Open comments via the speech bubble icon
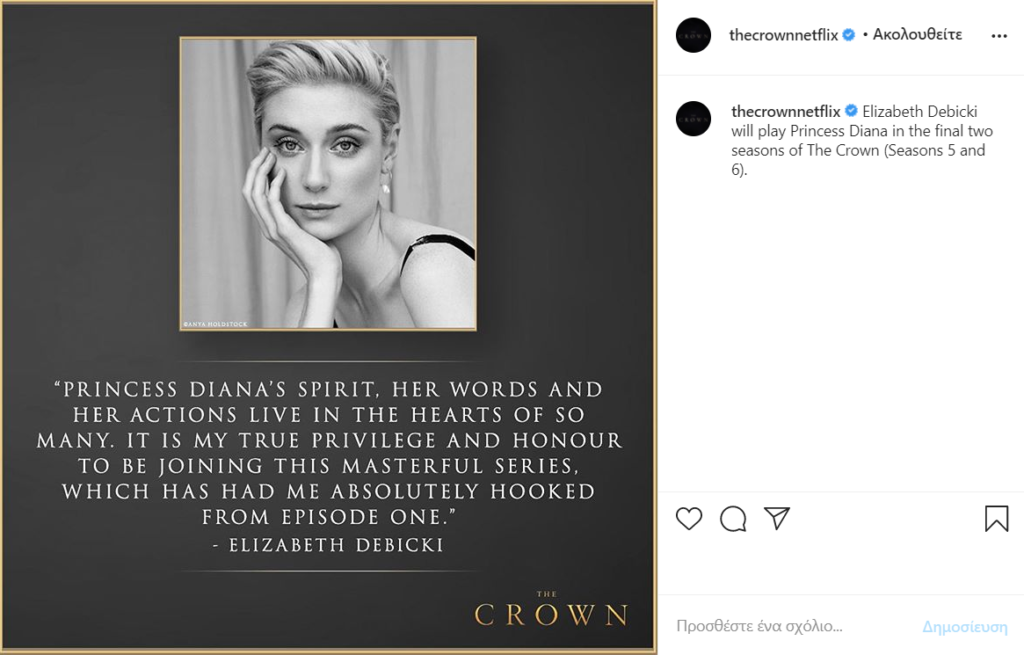The width and height of the screenshot is (1024, 655). pos(733,518)
